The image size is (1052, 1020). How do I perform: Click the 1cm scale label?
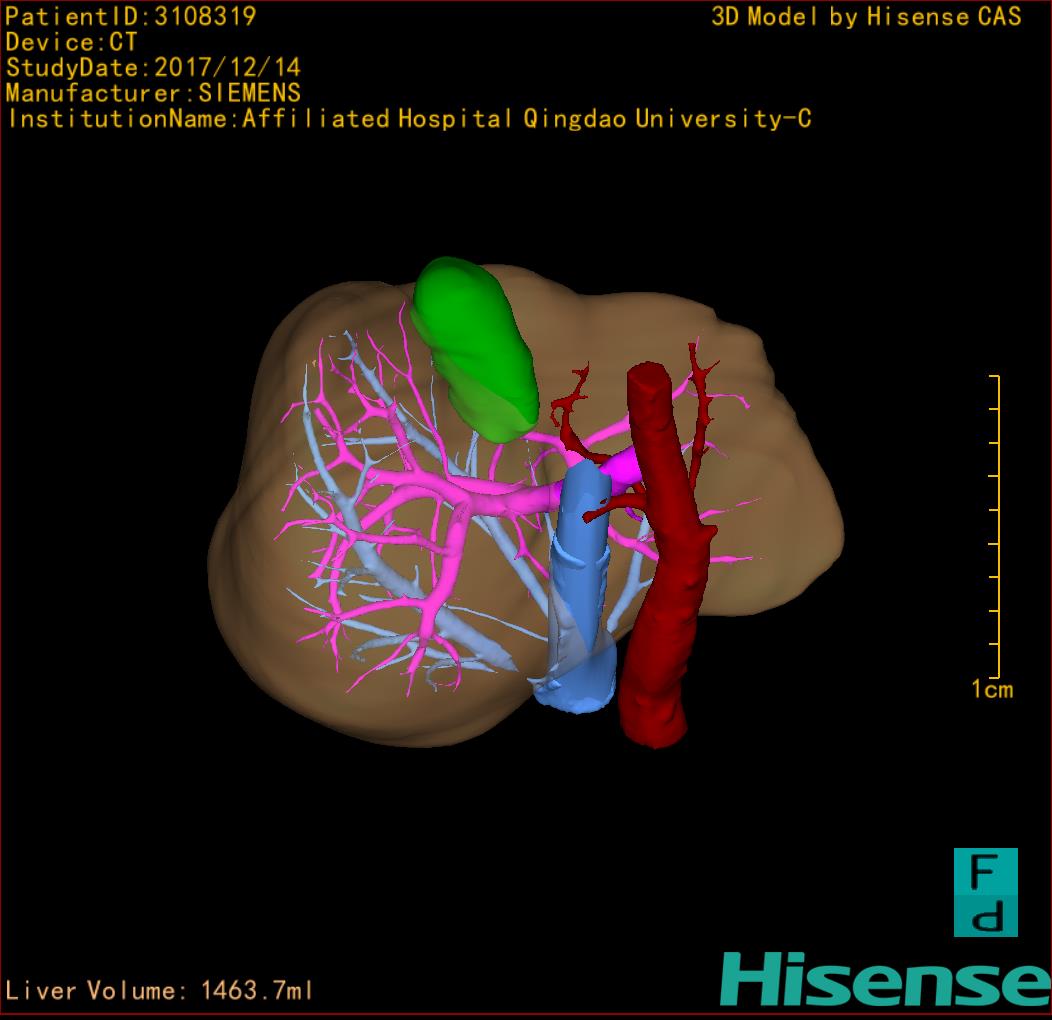[x=991, y=689]
